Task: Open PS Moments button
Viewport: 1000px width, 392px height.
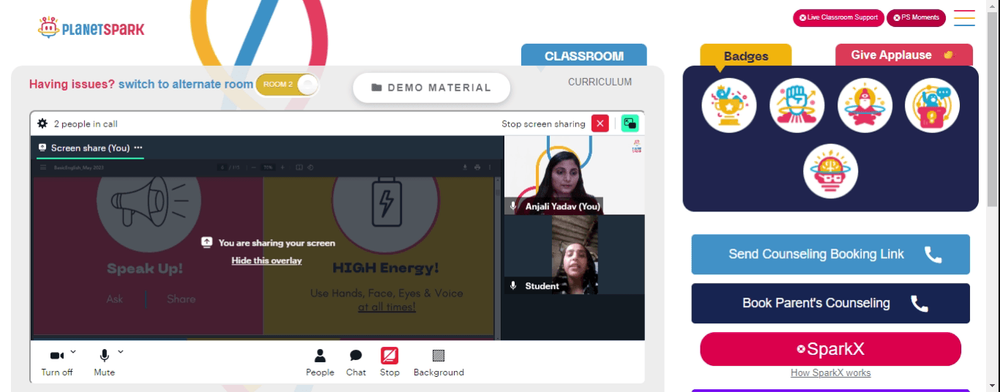Action: click(916, 18)
